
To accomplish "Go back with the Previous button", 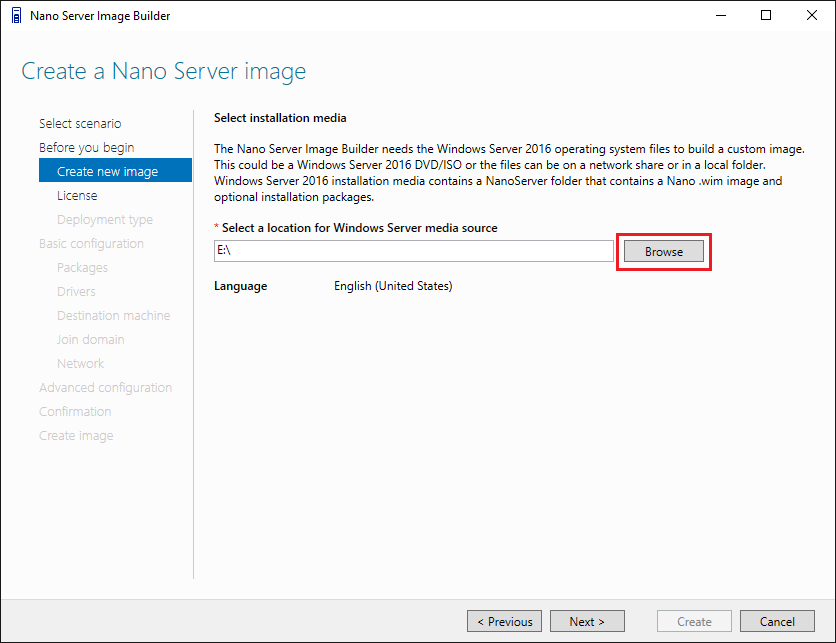I will 505,621.
